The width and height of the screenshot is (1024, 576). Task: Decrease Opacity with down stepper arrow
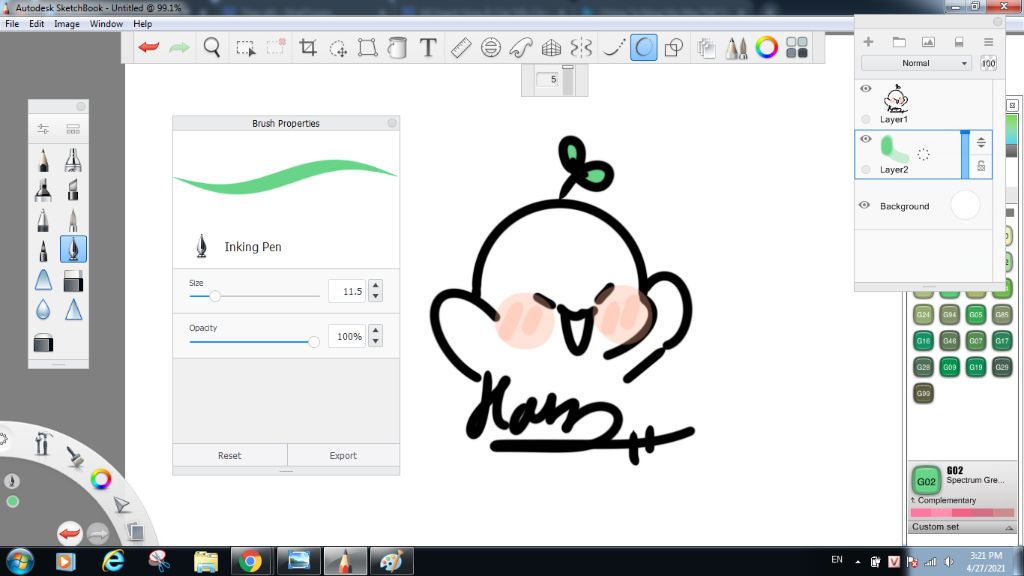376,342
